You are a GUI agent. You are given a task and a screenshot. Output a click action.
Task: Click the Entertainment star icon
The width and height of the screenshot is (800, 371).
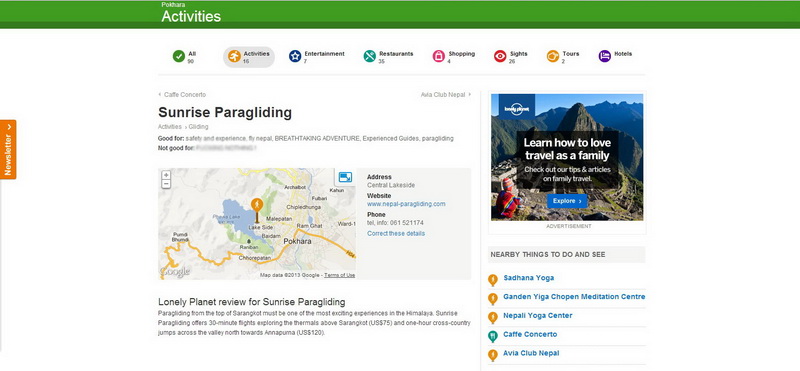(295, 56)
